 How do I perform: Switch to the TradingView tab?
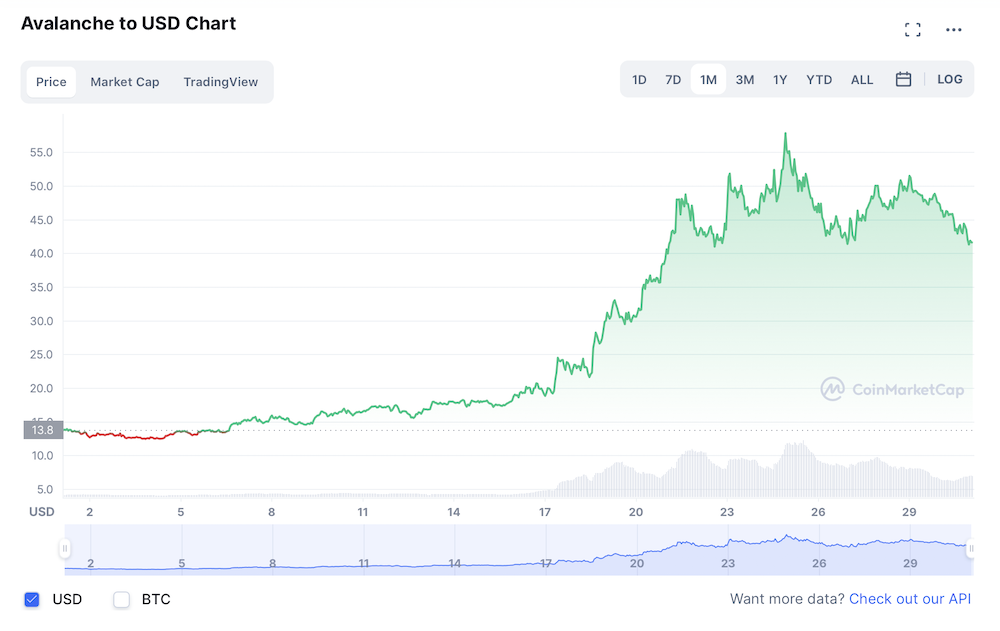(x=221, y=82)
